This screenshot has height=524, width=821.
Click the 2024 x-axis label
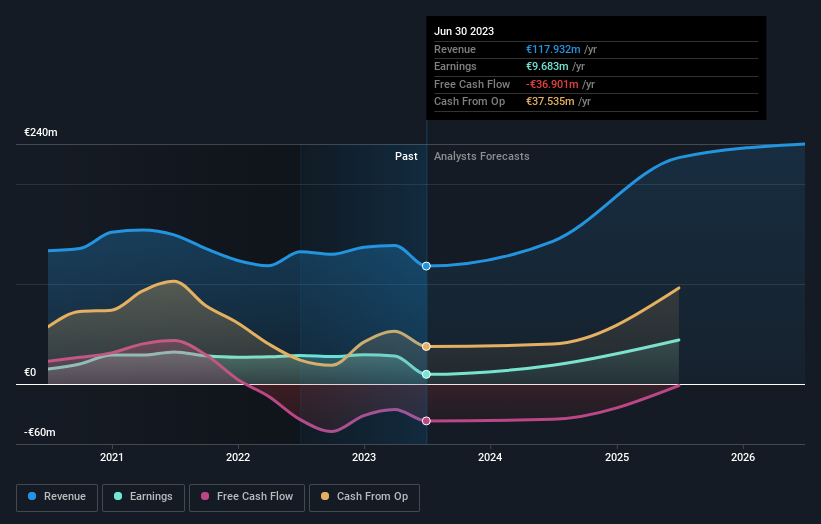click(x=490, y=457)
